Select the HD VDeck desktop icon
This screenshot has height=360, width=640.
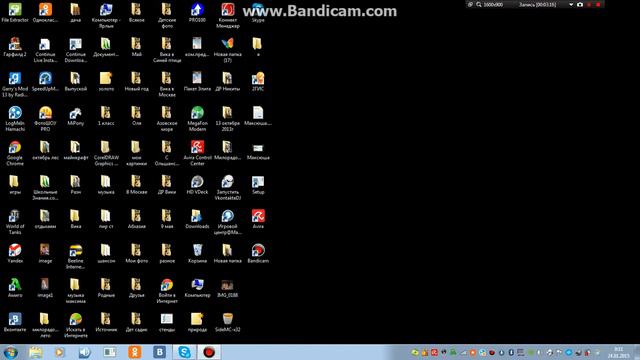[197, 185]
